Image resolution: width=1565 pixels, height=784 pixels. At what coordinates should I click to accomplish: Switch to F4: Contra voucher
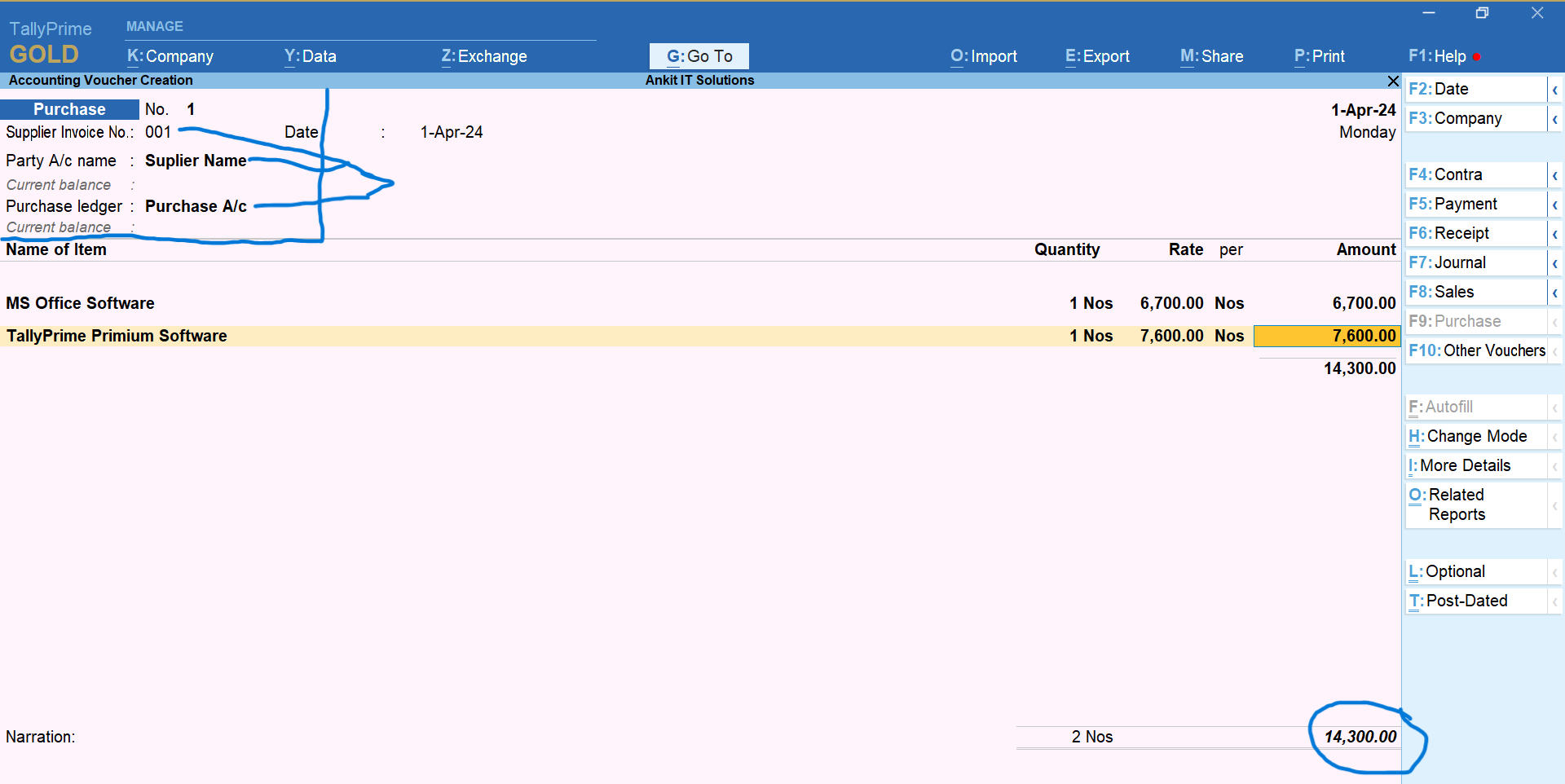[x=1475, y=174]
